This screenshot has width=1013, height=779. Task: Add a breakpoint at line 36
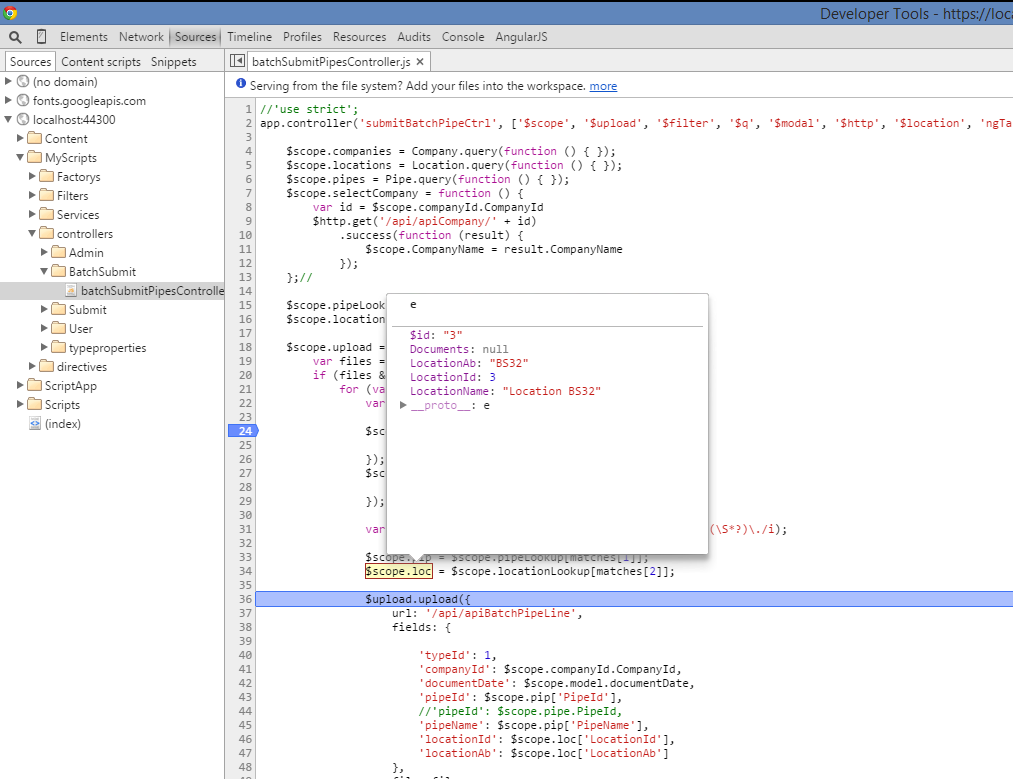coord(245,599)
